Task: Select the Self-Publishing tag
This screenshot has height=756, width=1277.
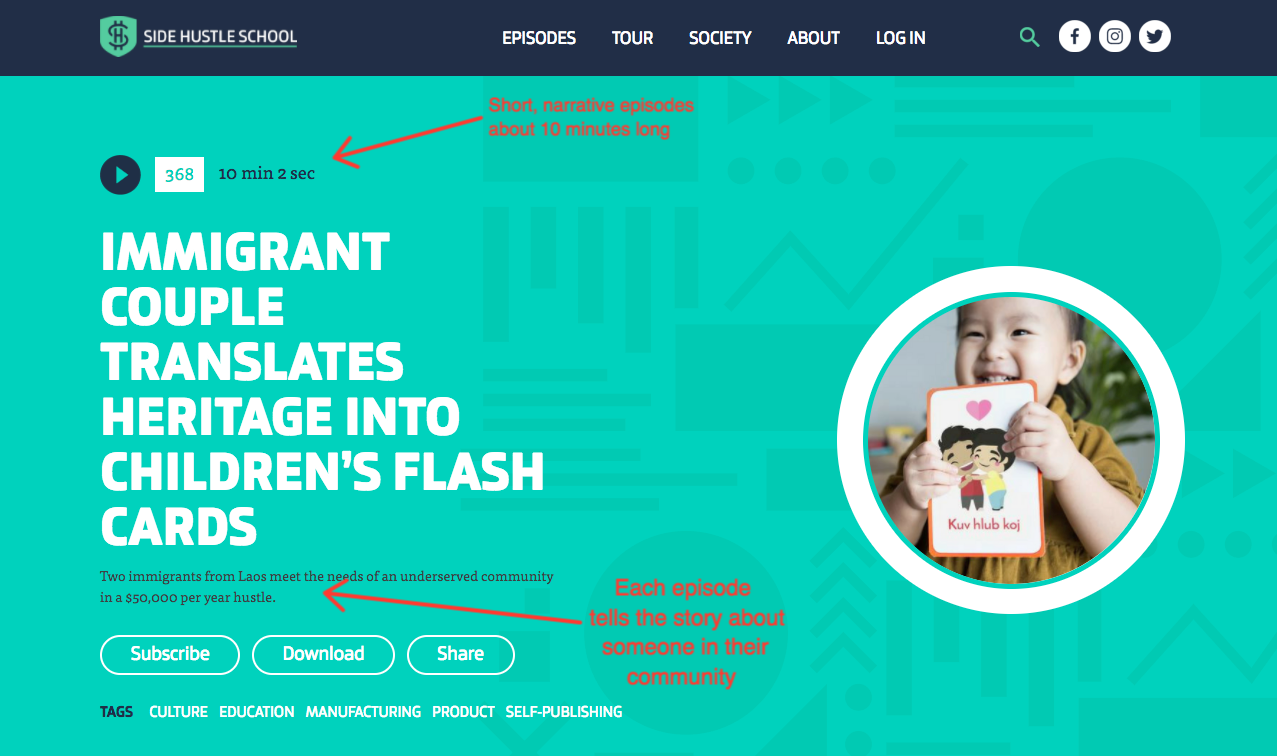Action: pyautogui.click(x=564, y=712)
